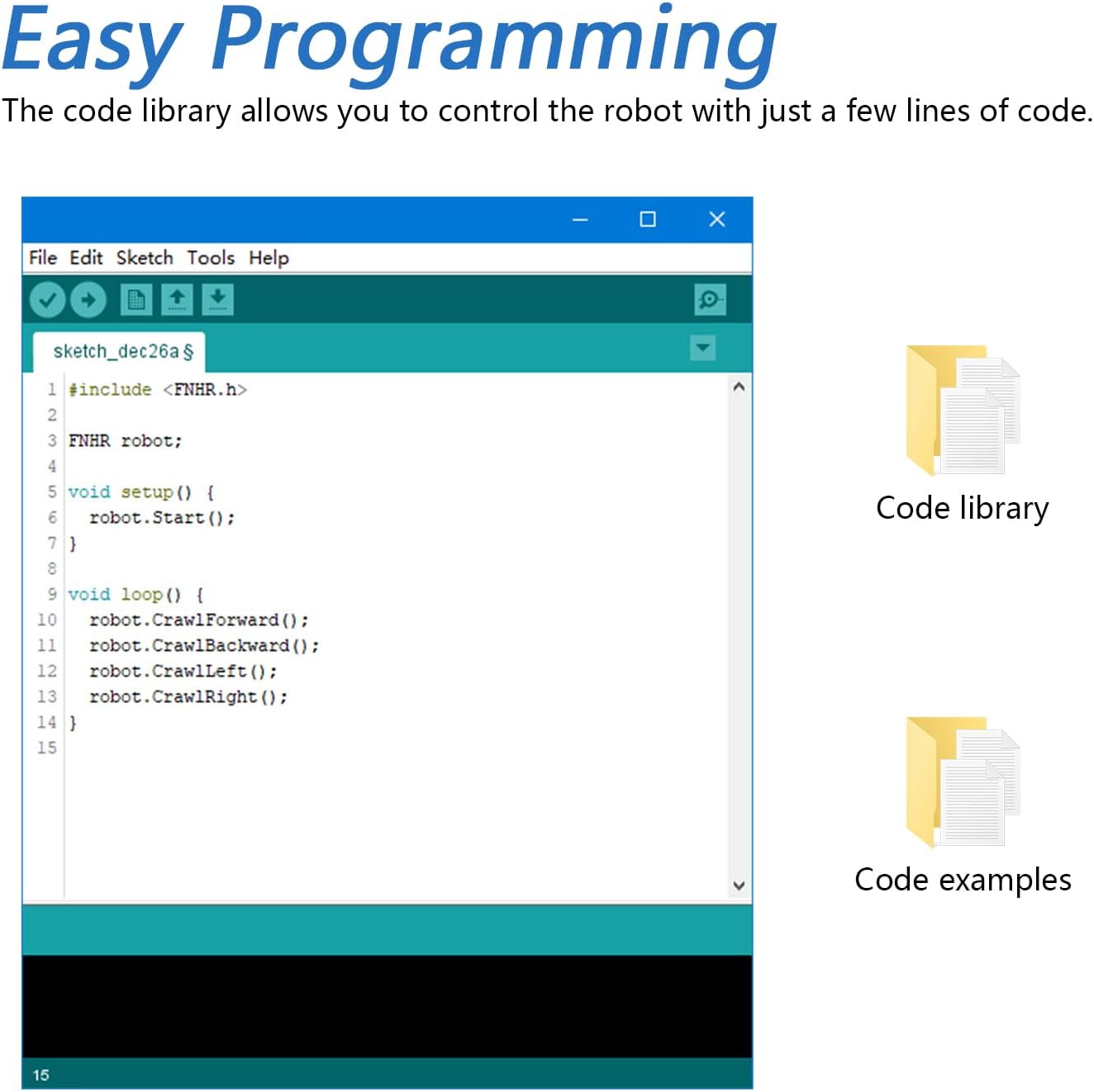The height and width of the screenshot is (1092, 1094).
Task: Open the Code examples folder
Action: pyautogui.click(x=963, y=782)
